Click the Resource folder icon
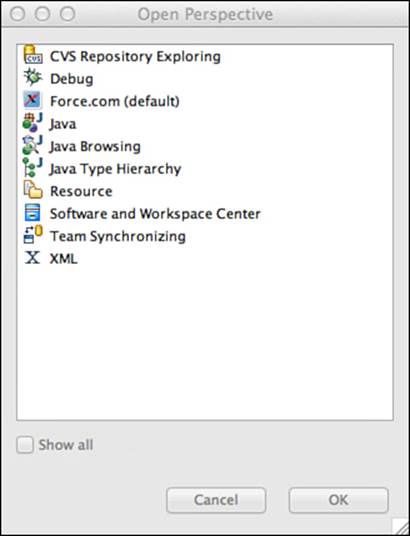 (x=33, y=190)
